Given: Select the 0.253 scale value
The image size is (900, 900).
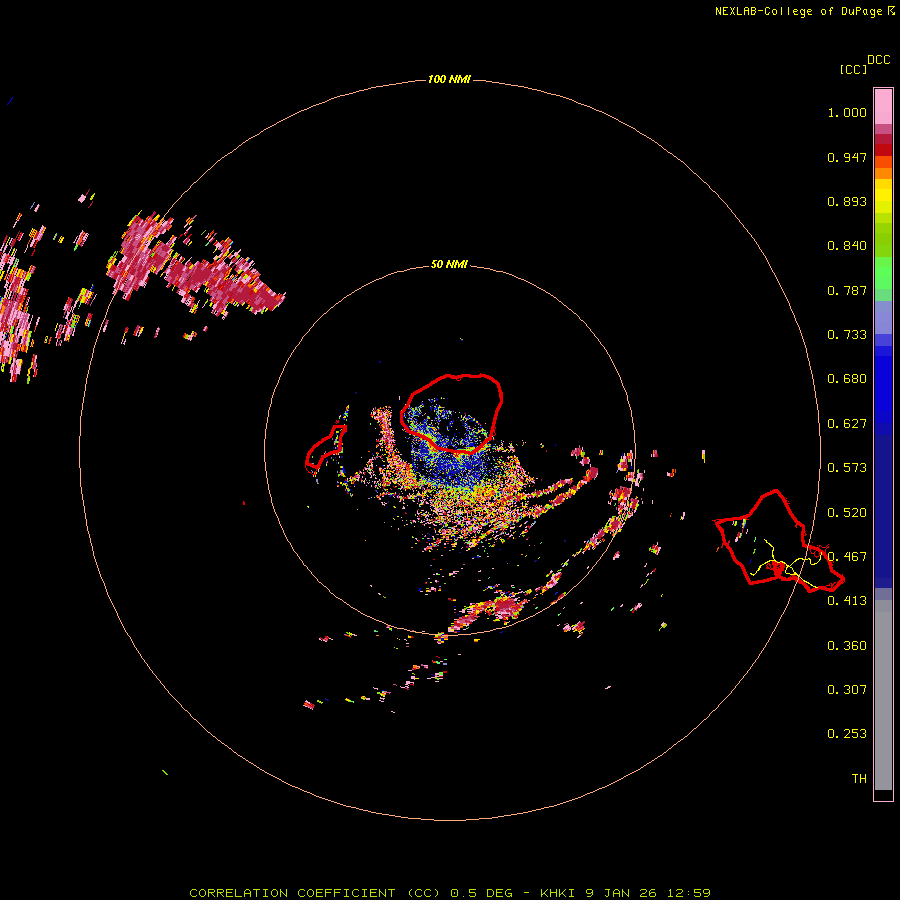Looking at the screenshot, I should (x=847, y=734).
